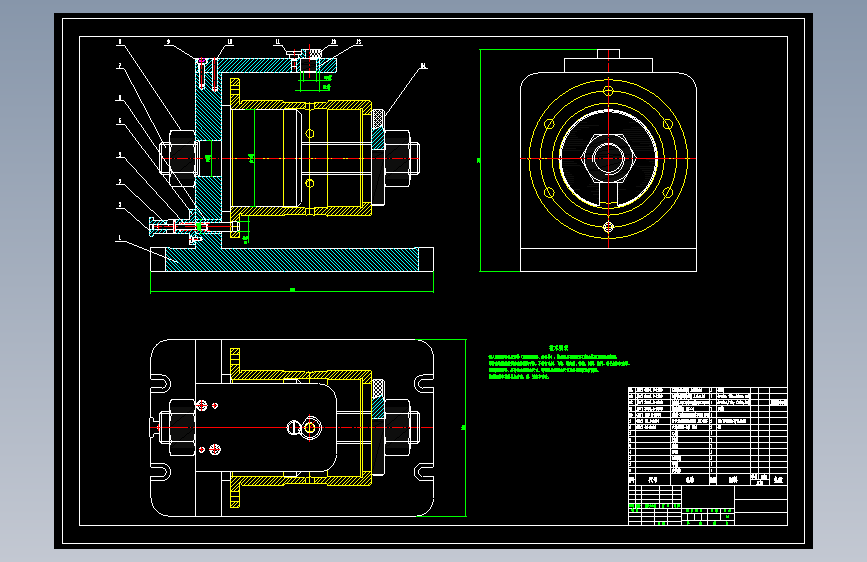The height and width of the screenshot is (562, 867).
Task: Select part callout number 11
Action: pos(278,42)
